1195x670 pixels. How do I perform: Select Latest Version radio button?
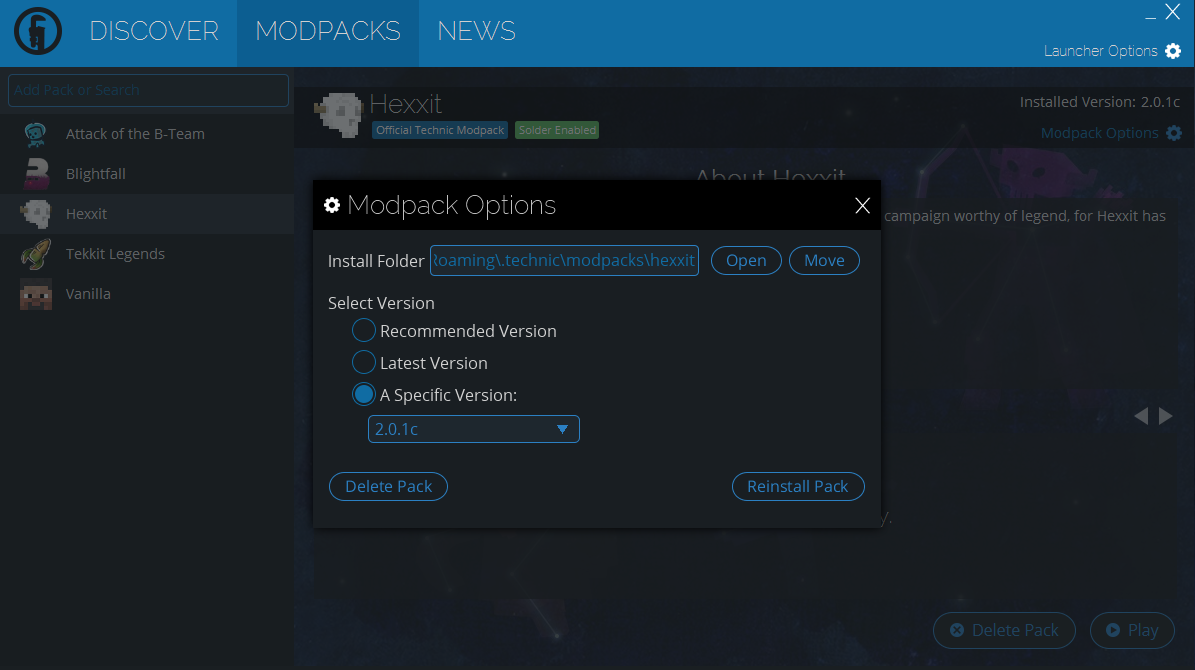point(364,363)
